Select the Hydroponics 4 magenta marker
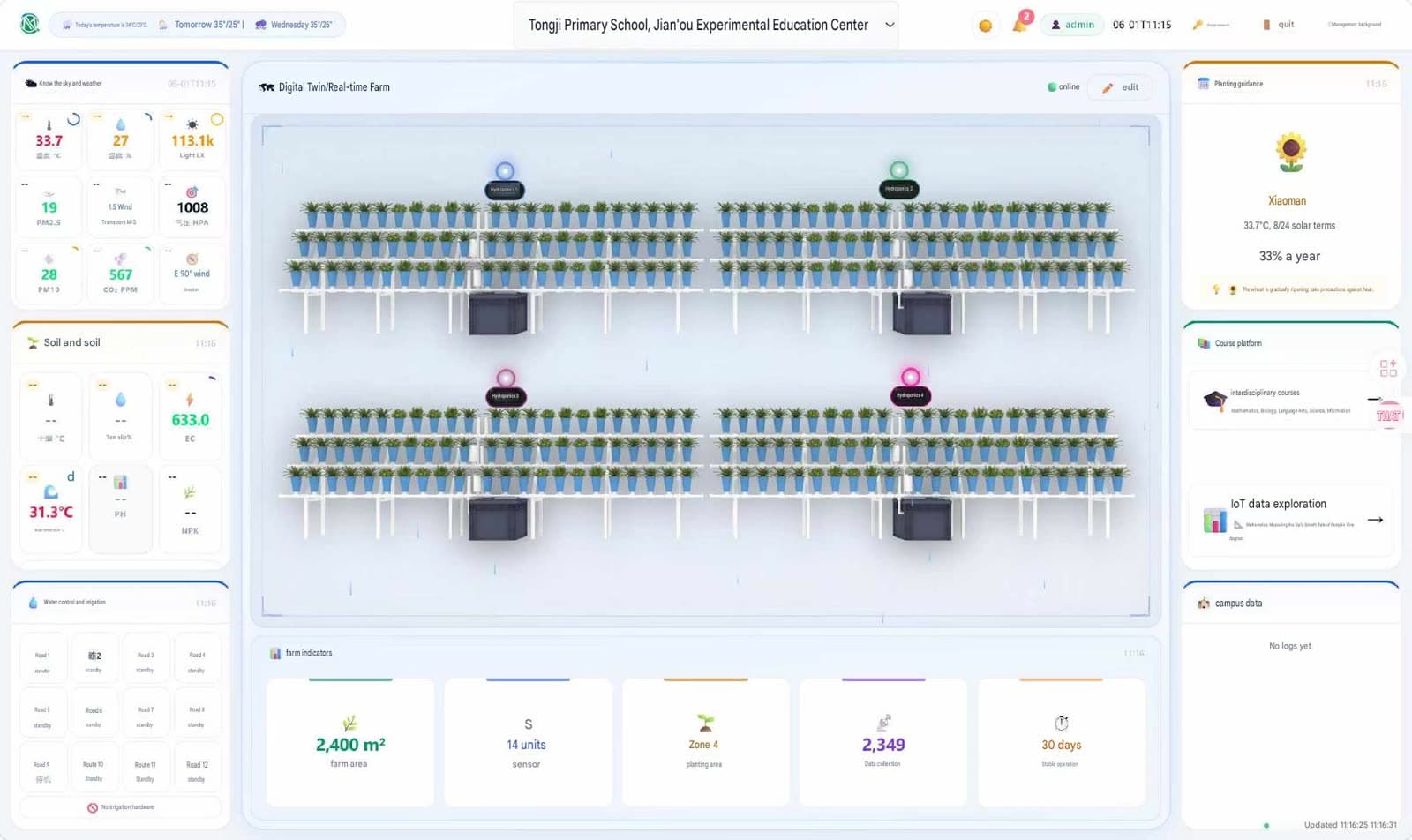Image resolution: width=1412 pixels, height=840 pixels. point(910,378)
